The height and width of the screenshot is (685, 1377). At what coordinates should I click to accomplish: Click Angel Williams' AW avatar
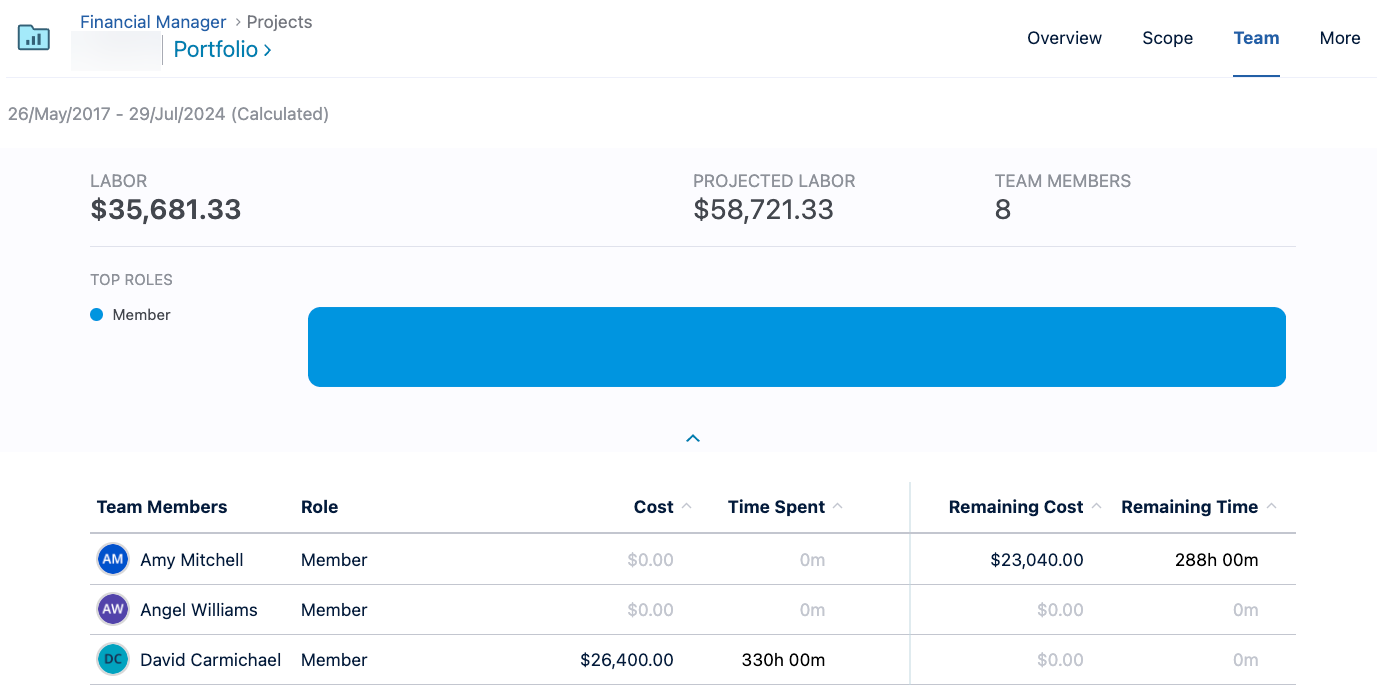point(113,609)
